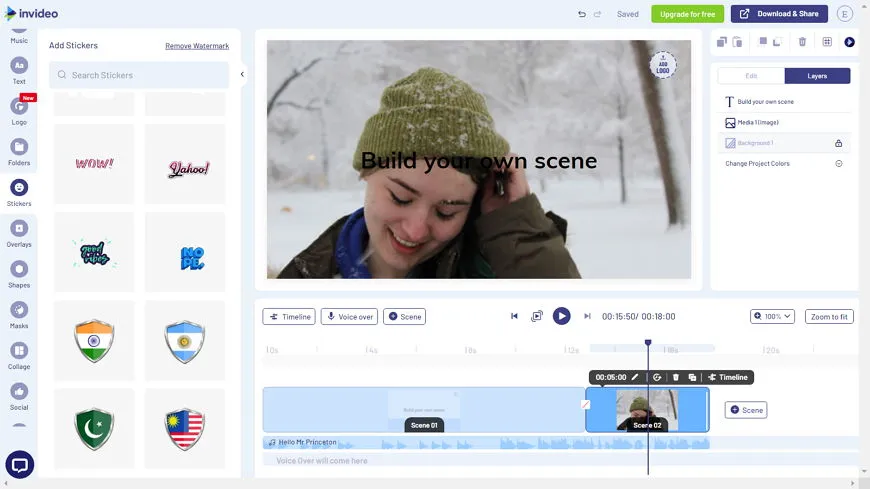
Task: Unlock the Background 1 layer
Action: [x=838, y=143]
